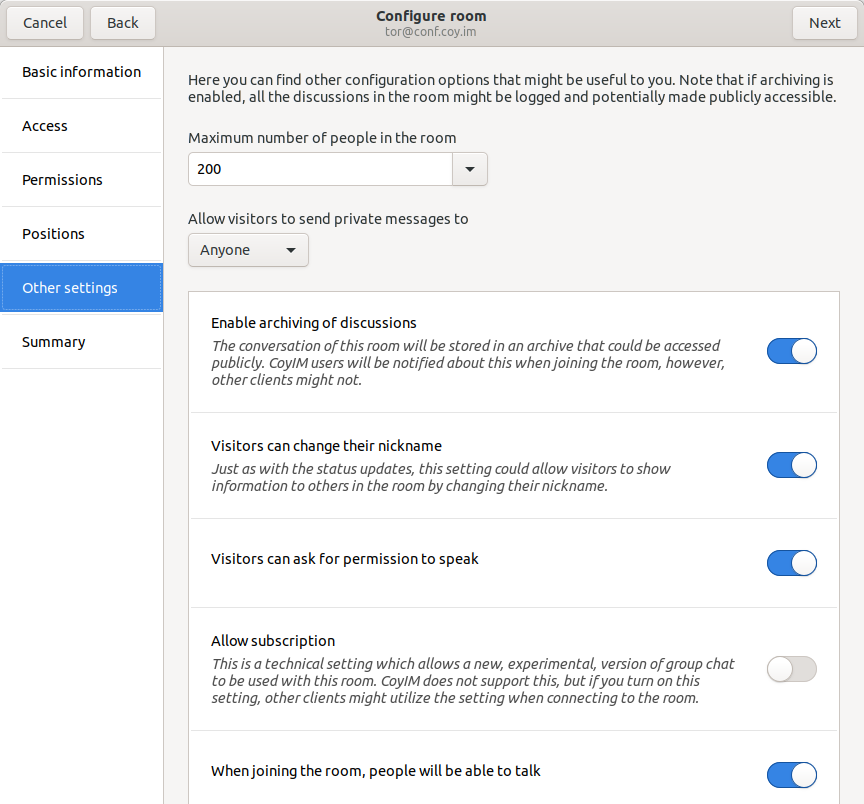
Task: Switch to the Access section
Action: (81, 126)
